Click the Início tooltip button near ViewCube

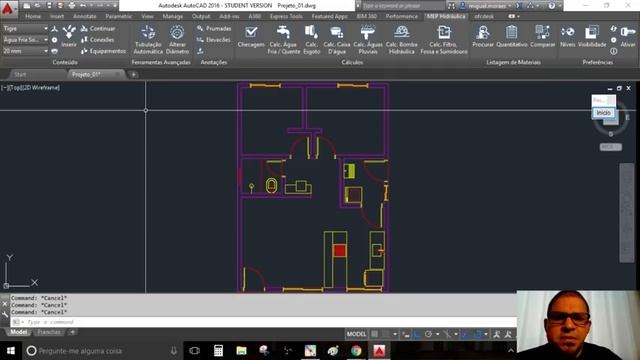pos(603,113)
